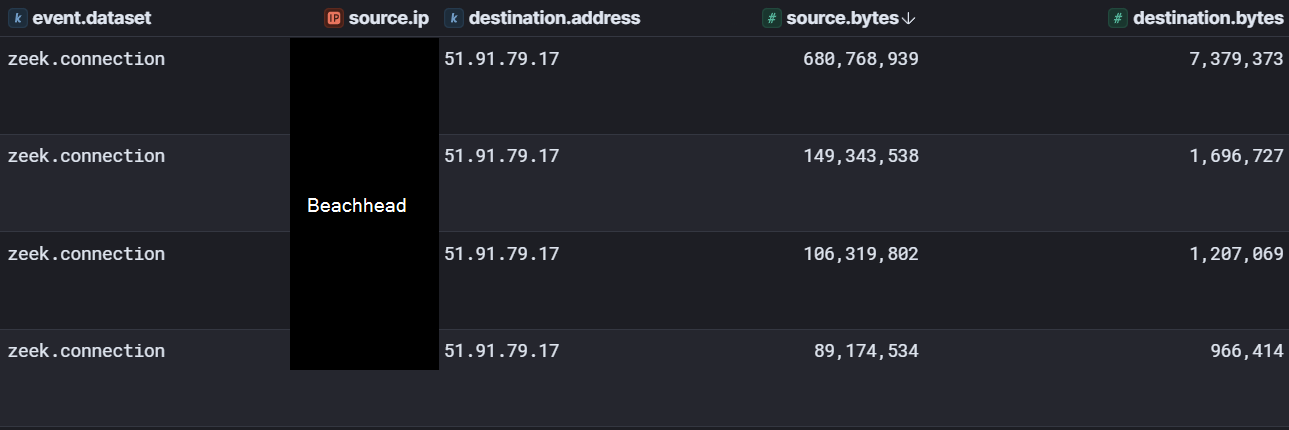This screenshot has height=430, width=1289.
Task: Click the 106,319,802 source bytes cell
Action: (860, 254)
